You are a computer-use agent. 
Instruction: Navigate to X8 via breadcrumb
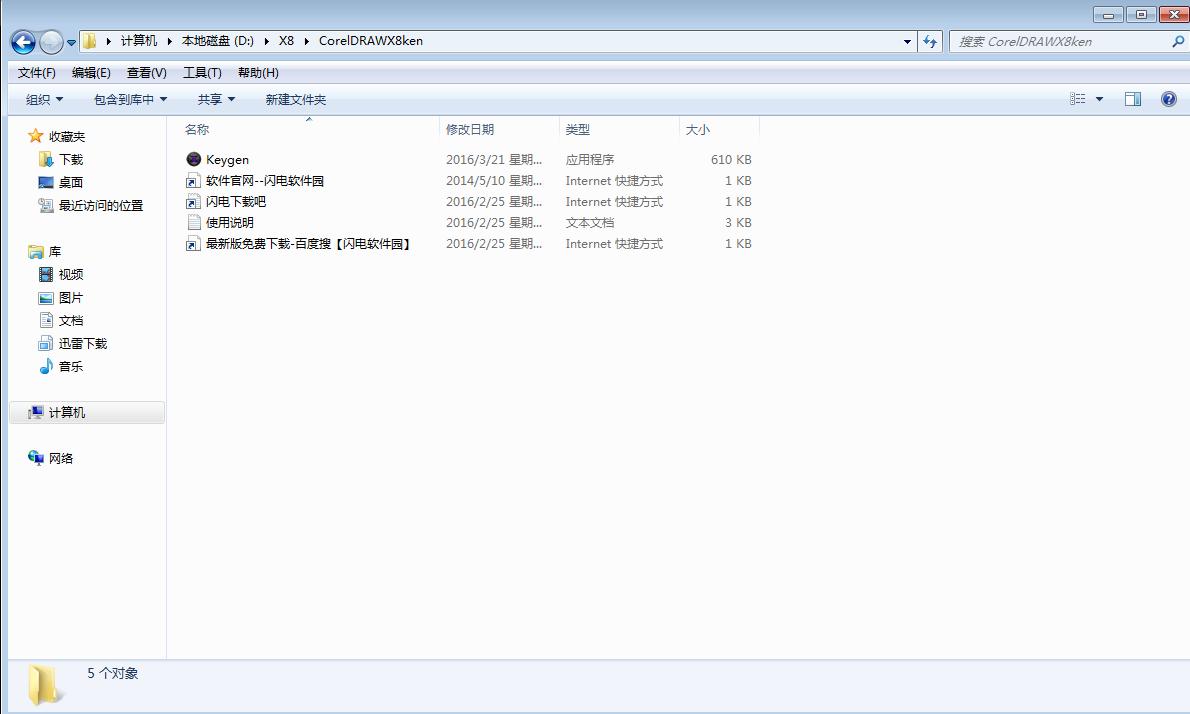pyautogui.click(x=286, y=41)
